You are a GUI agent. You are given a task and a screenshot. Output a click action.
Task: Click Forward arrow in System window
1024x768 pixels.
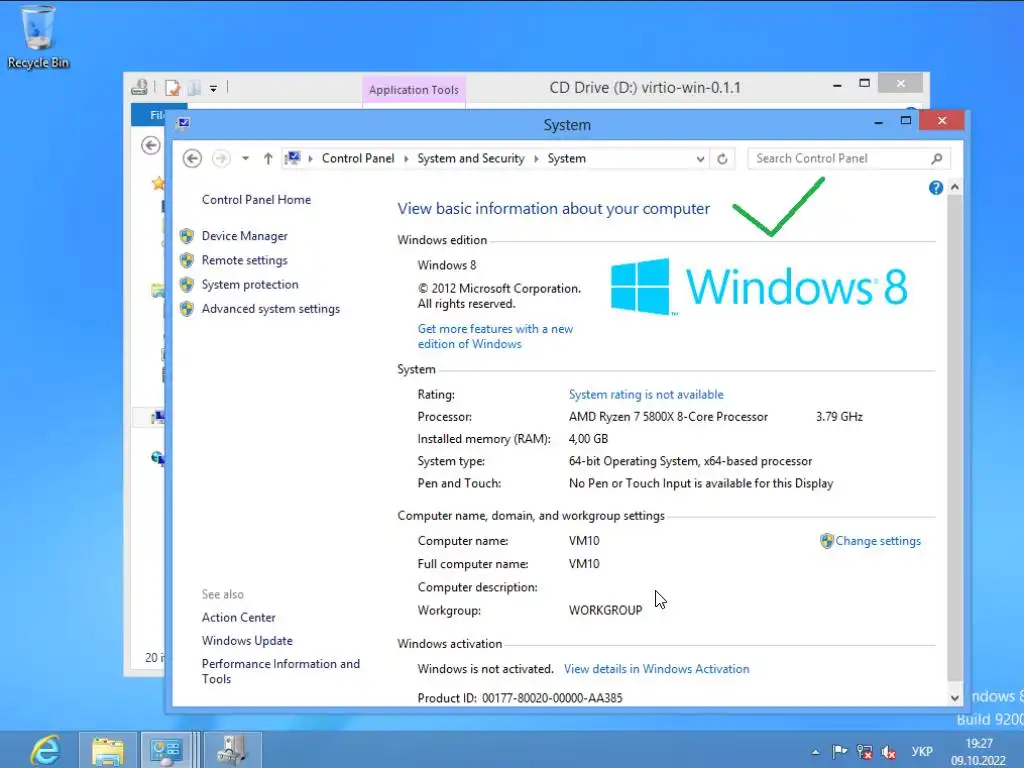click(x=221, y=158)
